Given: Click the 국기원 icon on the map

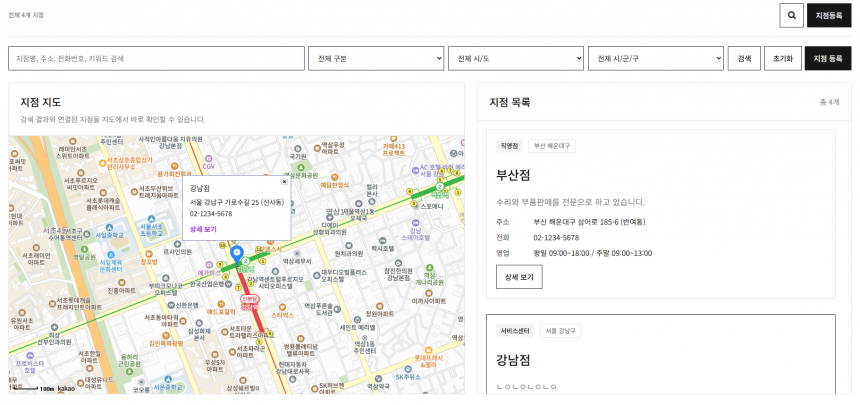Looking at the screenshot, I should (297, 148).
